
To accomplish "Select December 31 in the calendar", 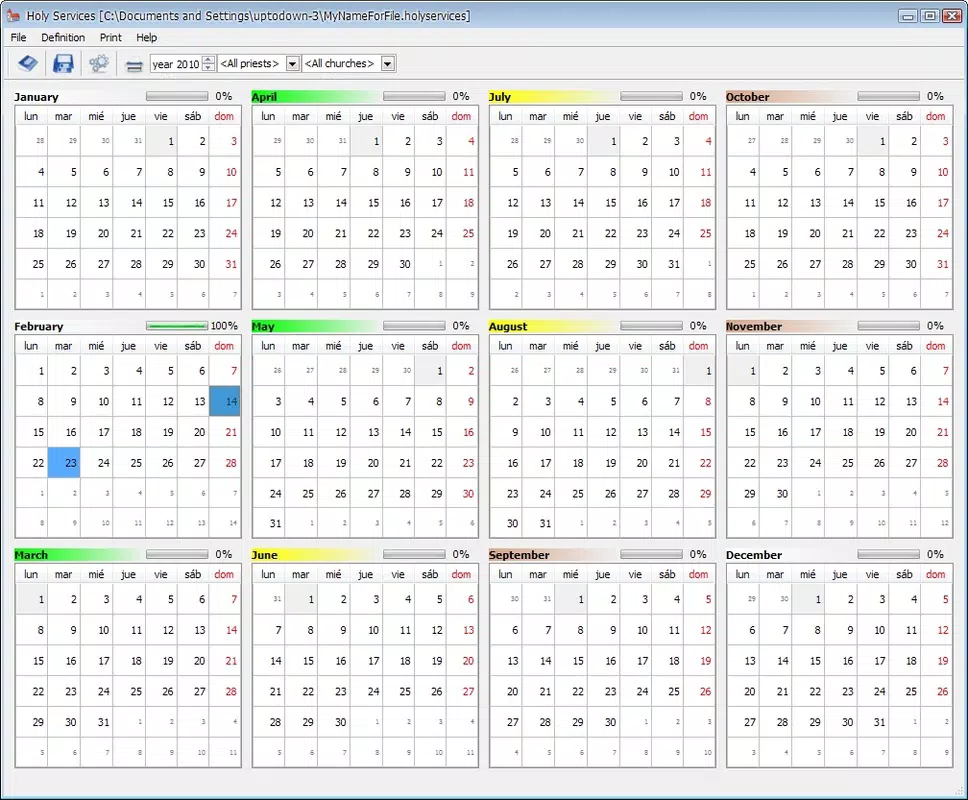I will 873,722.
